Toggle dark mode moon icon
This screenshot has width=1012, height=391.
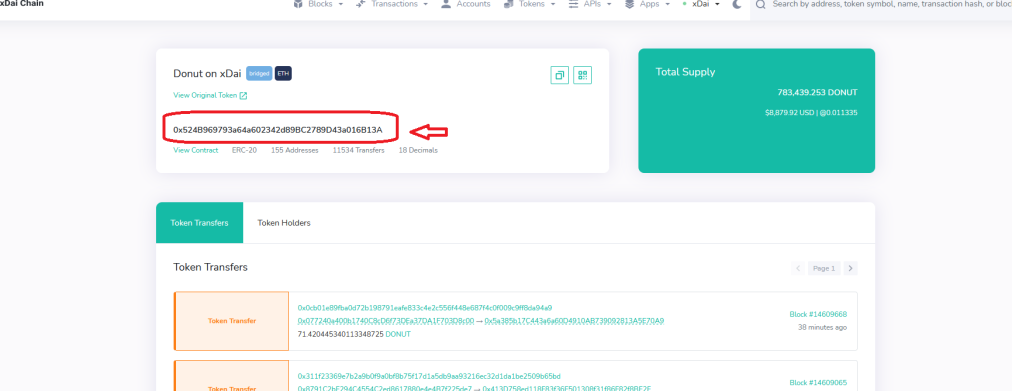pos(737,4)
